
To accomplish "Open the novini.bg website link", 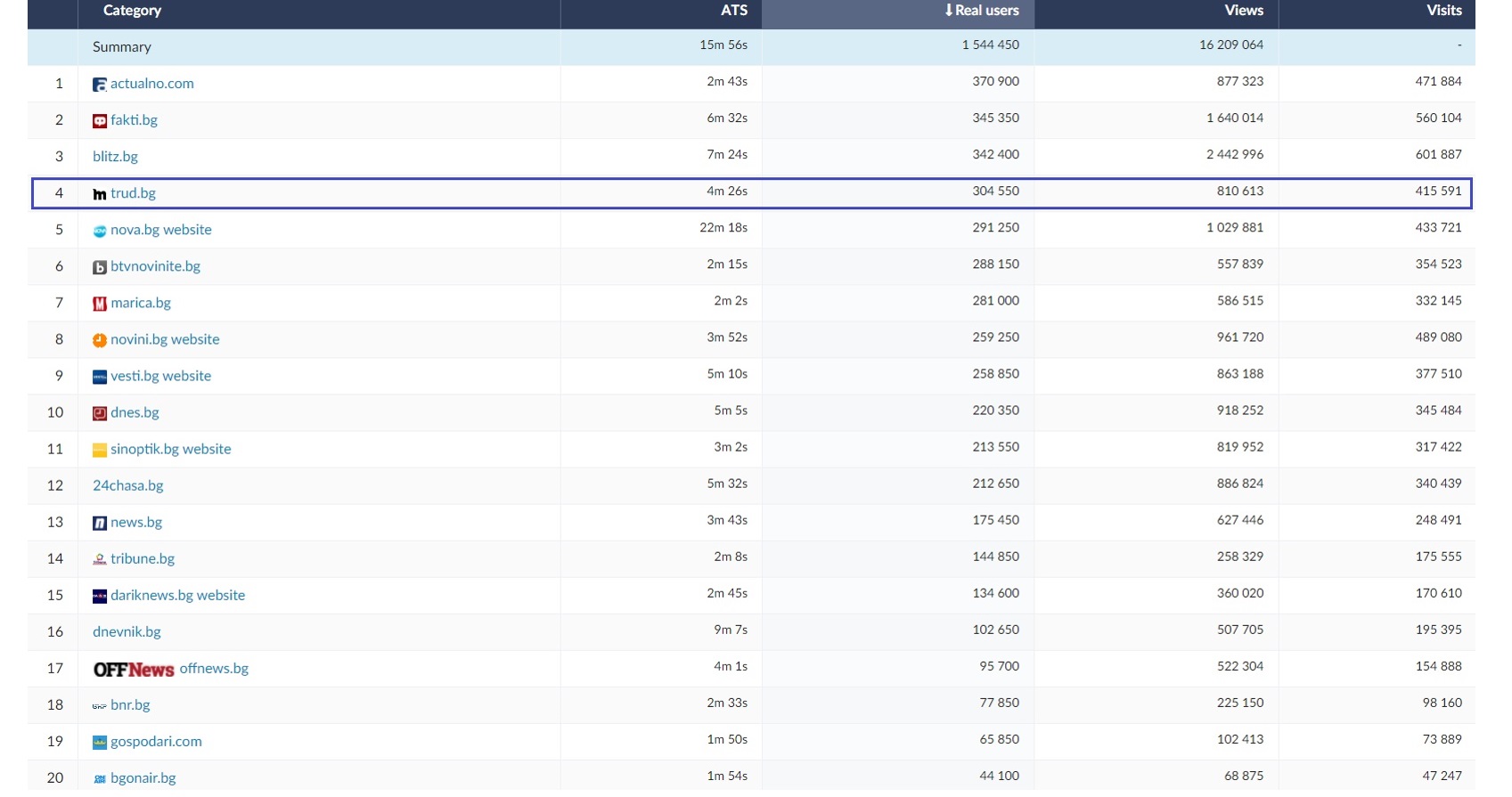I will point(165,339).
